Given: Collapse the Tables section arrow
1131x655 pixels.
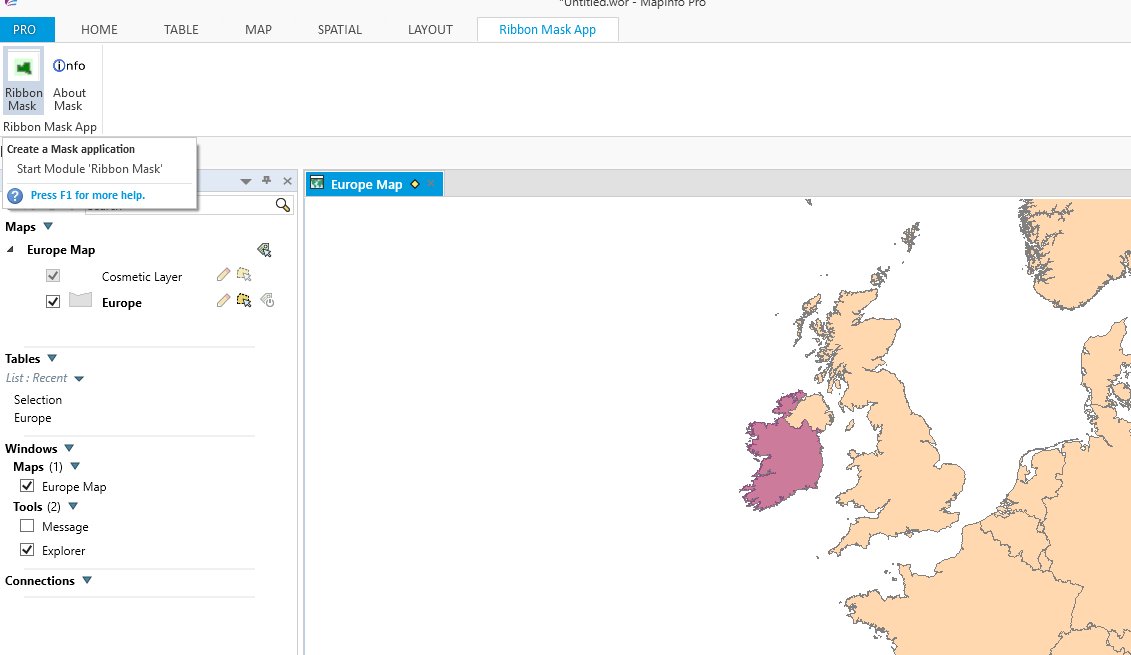Looking at the screenshot, I should (52, 359).
